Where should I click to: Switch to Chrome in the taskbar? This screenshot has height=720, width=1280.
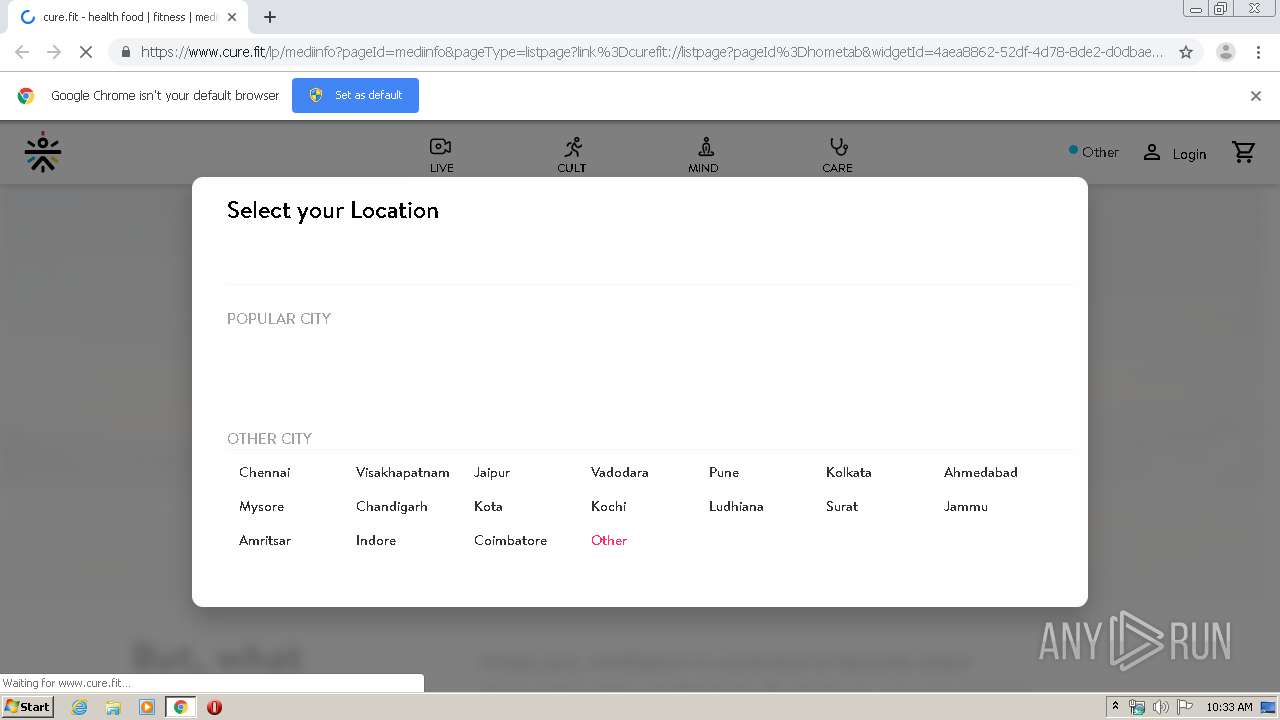click(x=180, y=707)
